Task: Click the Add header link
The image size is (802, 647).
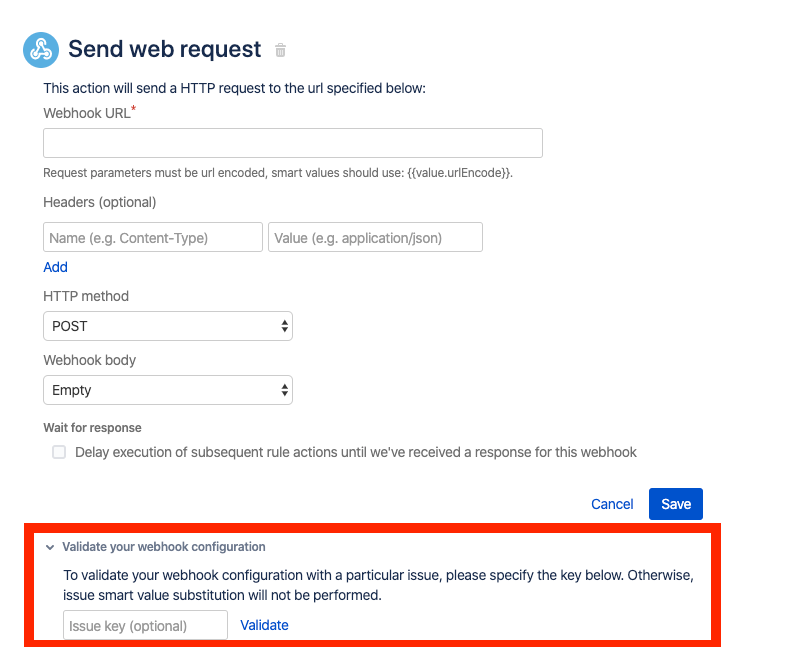Action: click(x=55, y=267)
